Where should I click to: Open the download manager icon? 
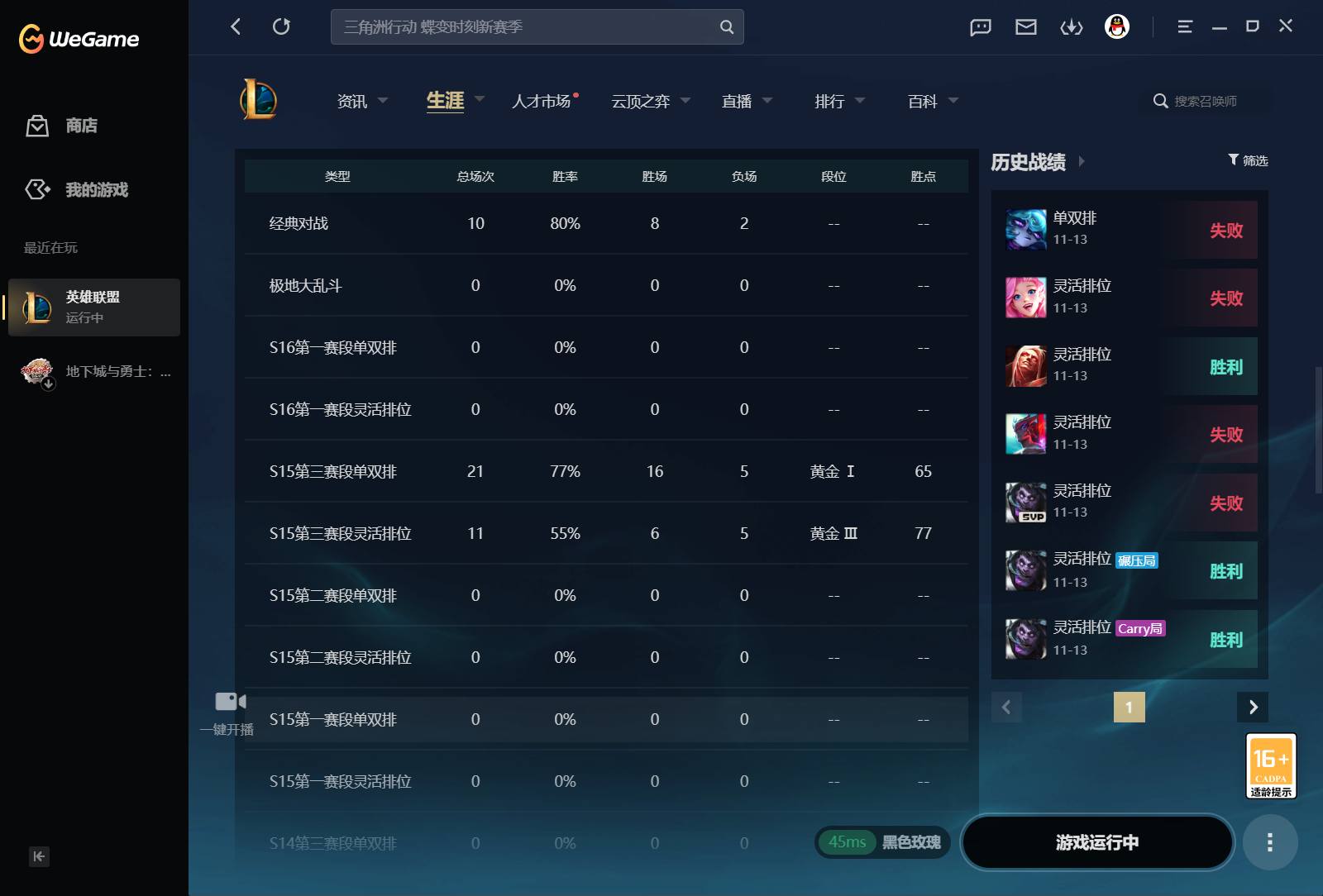(1072, 27)
